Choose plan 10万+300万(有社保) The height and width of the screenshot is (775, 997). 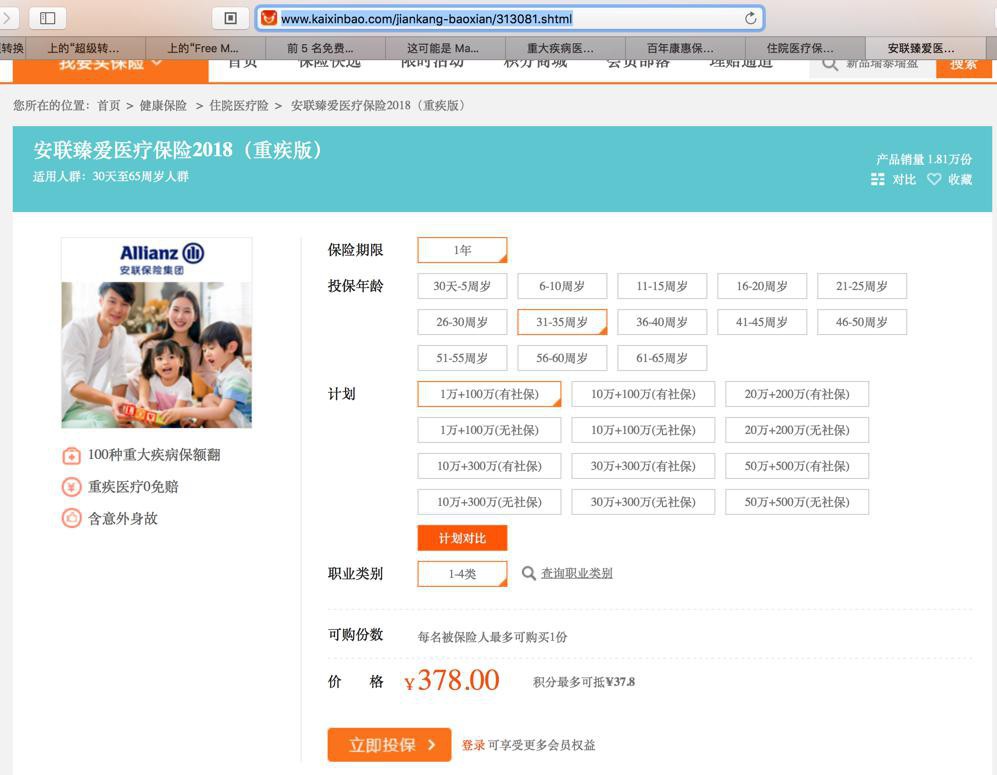tap(489, 466)
